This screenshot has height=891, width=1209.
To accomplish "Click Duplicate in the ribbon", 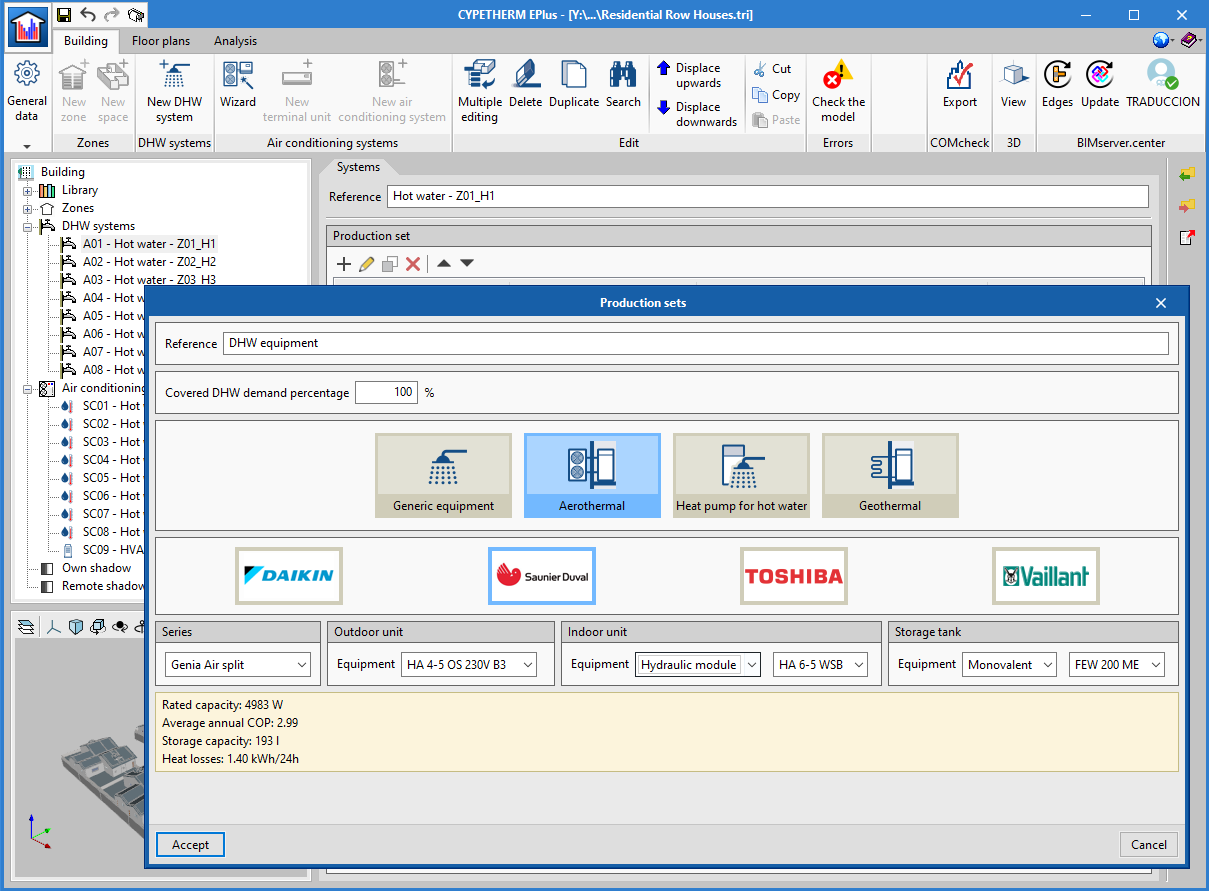I will pos(574,85).
